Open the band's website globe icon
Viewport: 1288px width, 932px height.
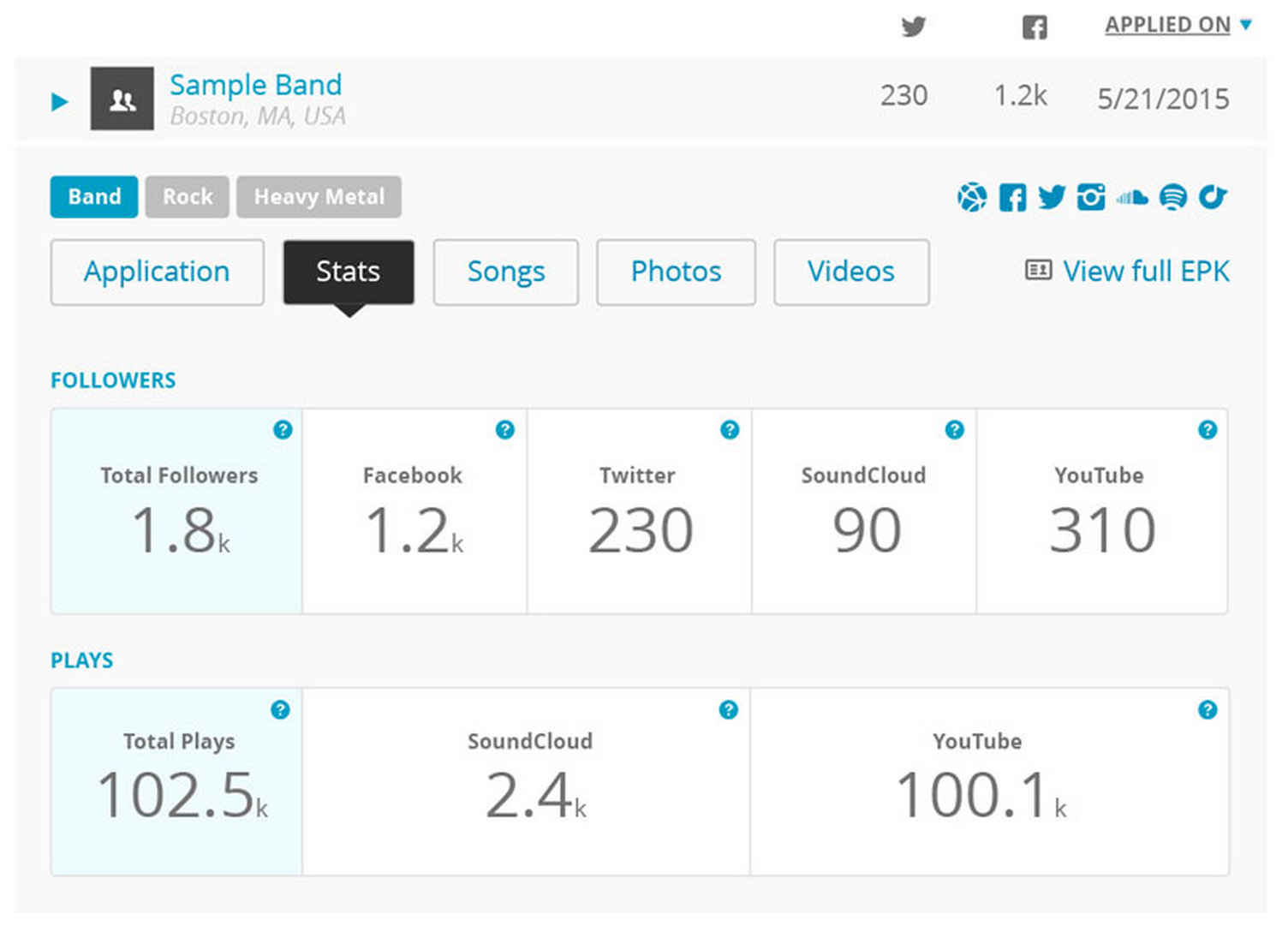[x=972, y=198]
